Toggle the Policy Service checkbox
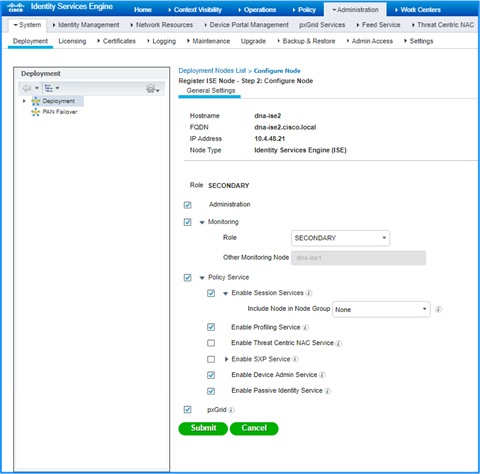Screen dimensions: 480x474 (188, 277)
